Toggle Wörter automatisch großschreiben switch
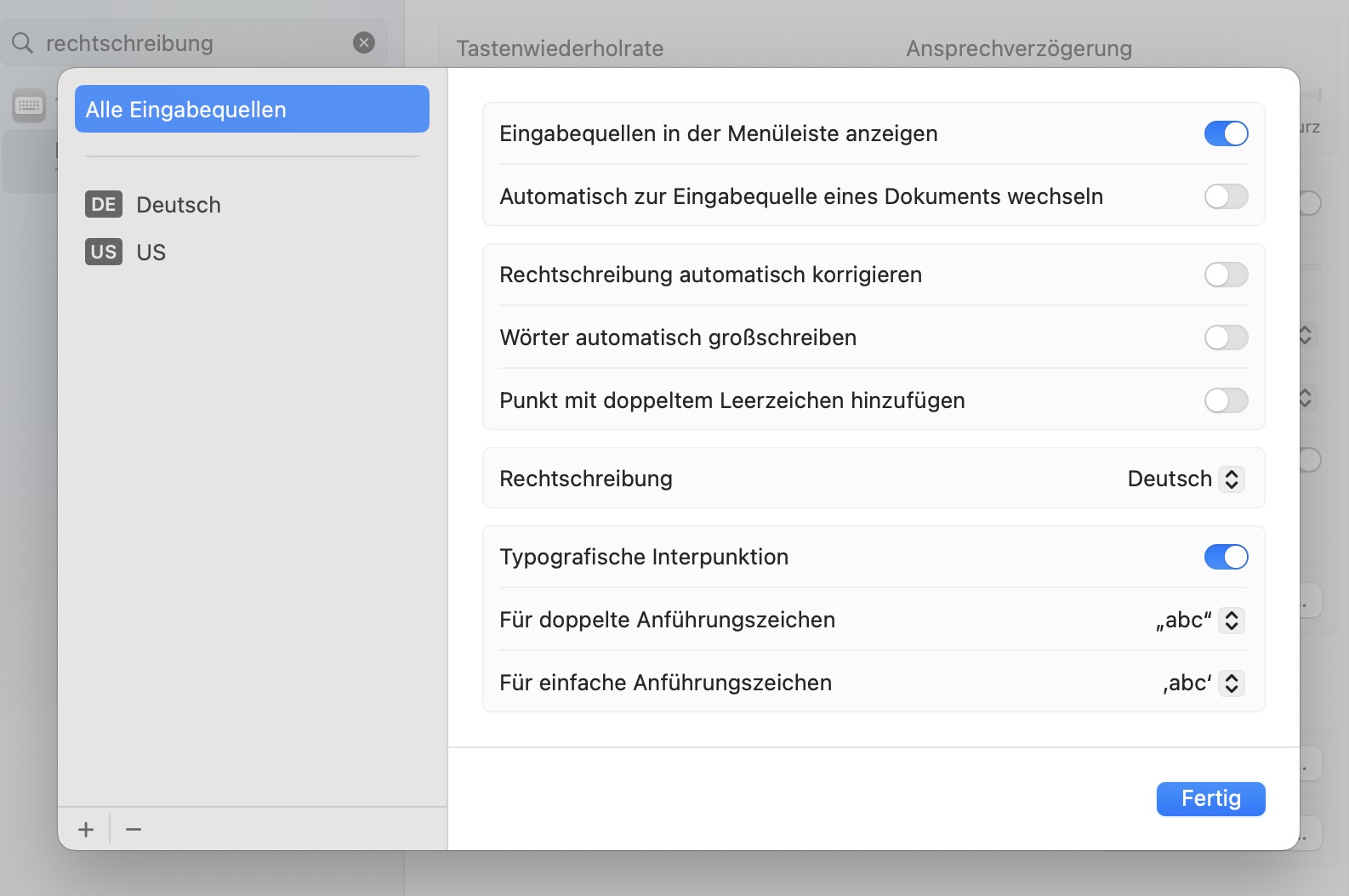The width and height of the screenshot is (1349, 896). click(1226, 337)
